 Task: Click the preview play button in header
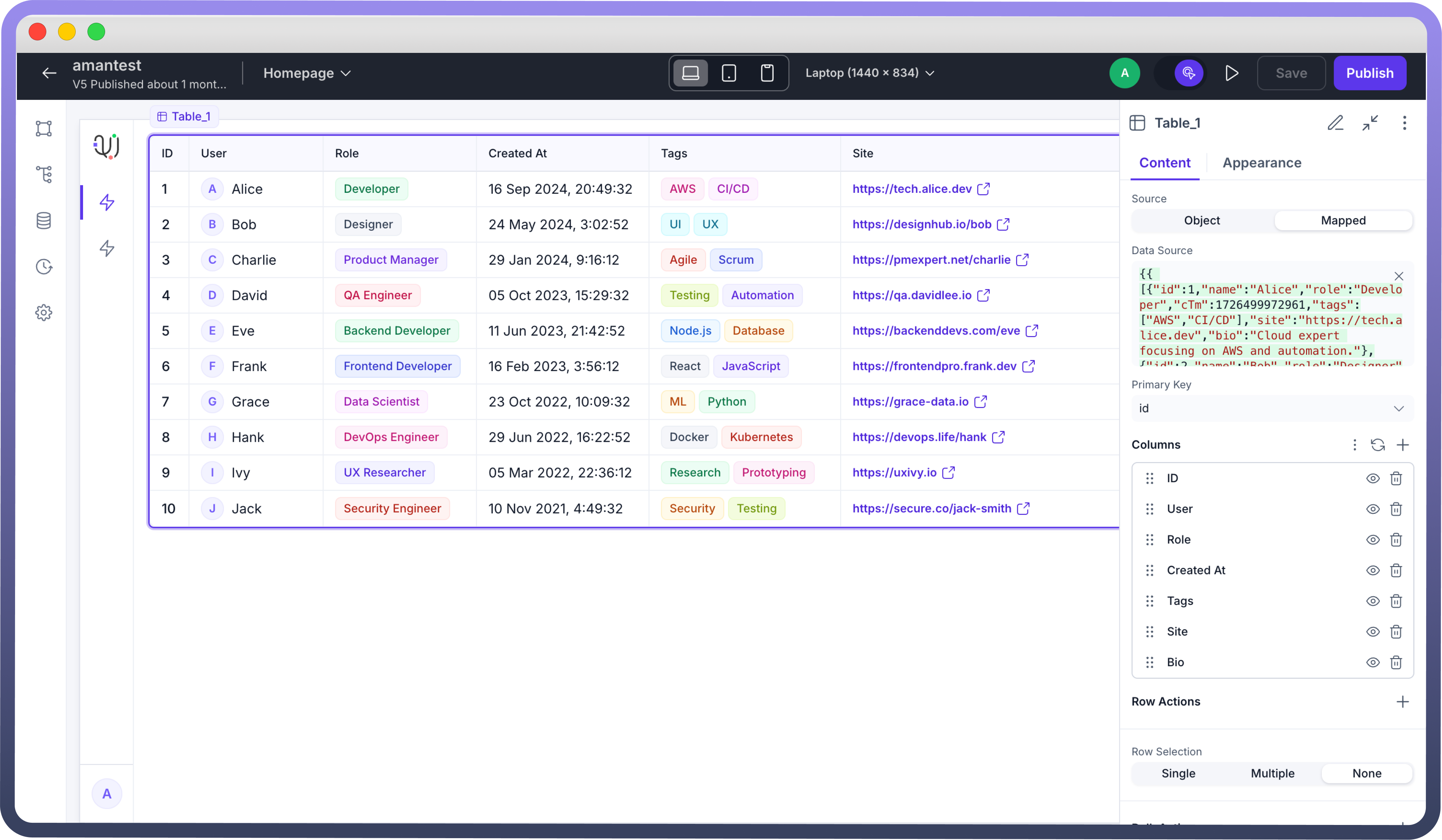click(x=1231, y=73)
